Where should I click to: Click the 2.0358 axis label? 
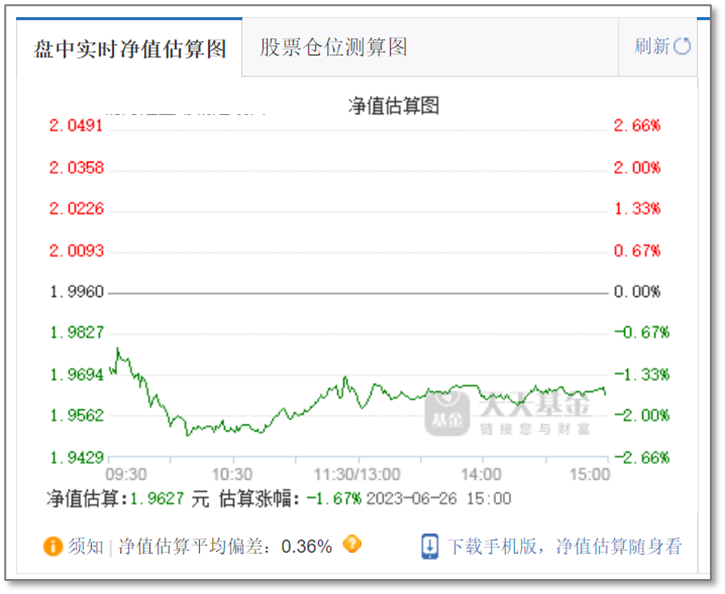pos(76,167)
